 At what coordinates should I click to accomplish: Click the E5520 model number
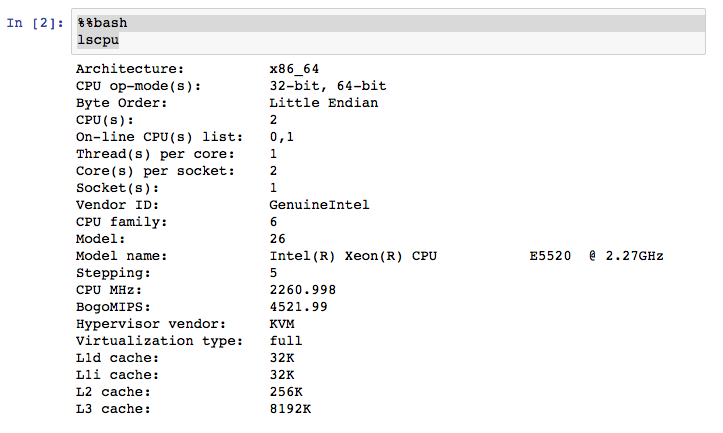click(x=550, y=256)
